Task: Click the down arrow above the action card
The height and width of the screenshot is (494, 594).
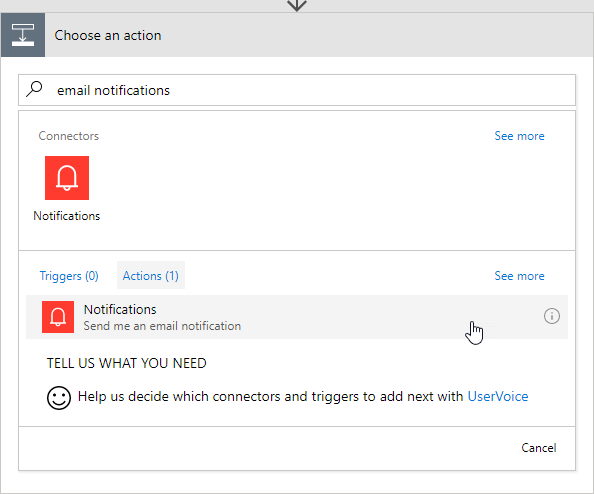Action: coord(297,5)
